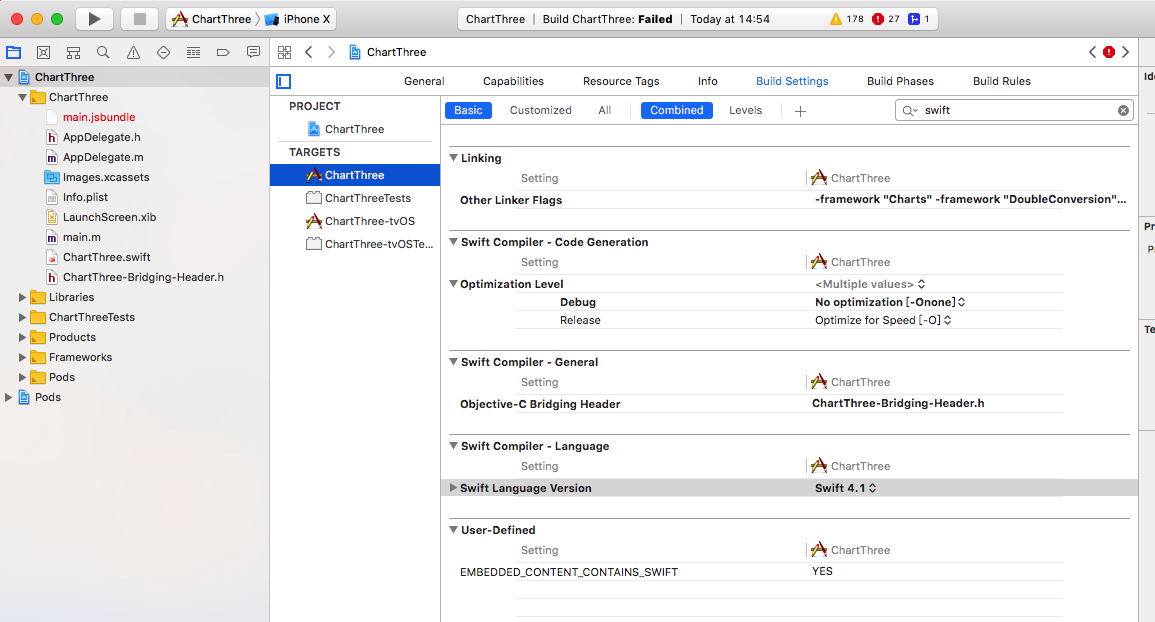Switch build settings to Levels view

point(745,110)
